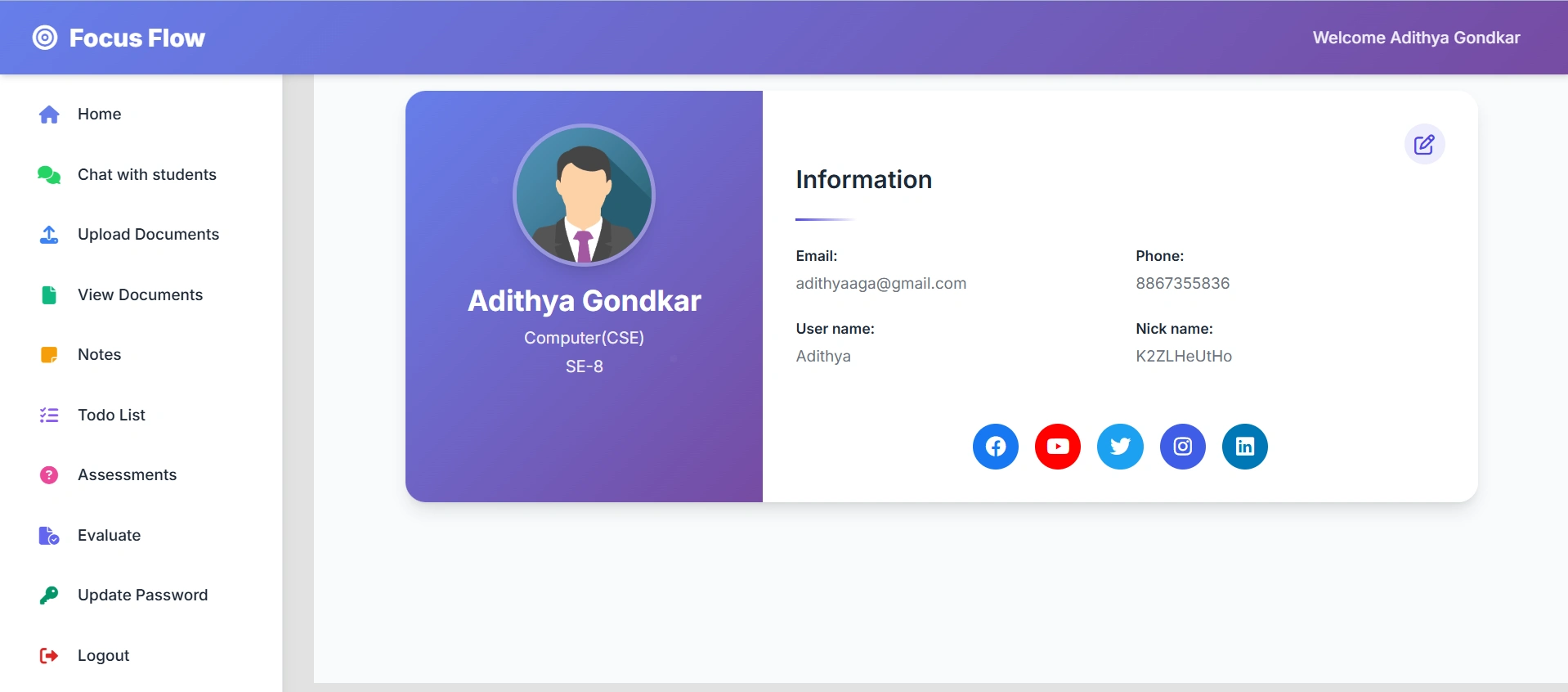The height and width of the screenshot is (692, 1568).
Task: Open the Facebook social icon
Action: pos(995,447)
